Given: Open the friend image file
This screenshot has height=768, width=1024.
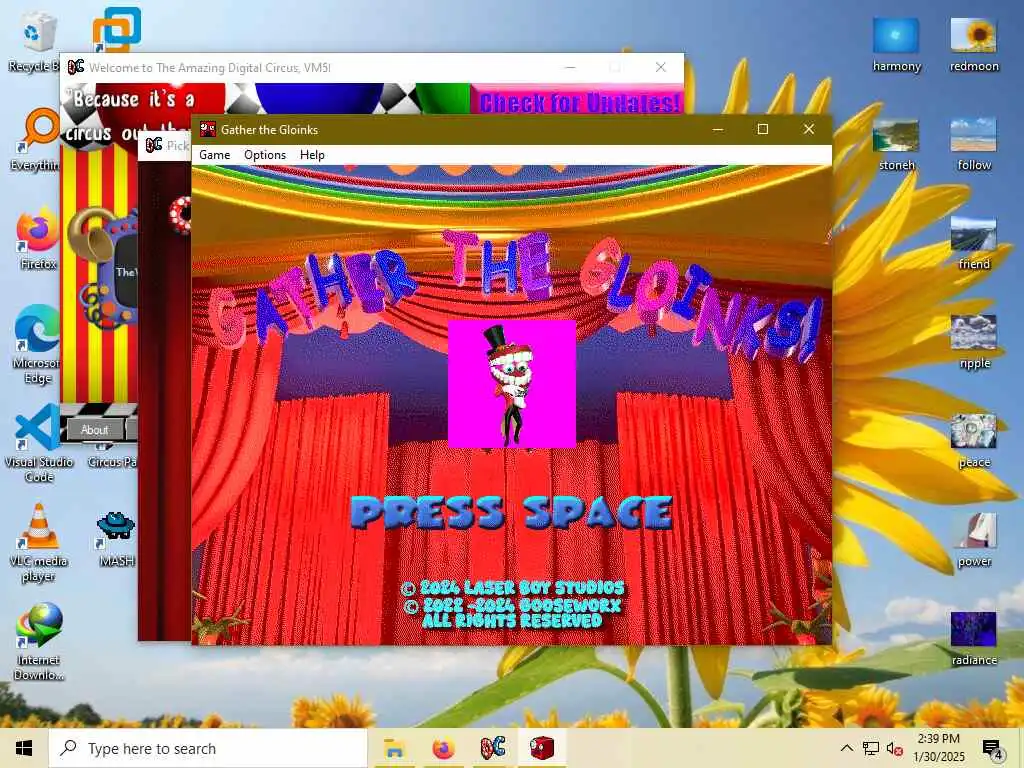Looking at the screenshot, I should point(974,243).
